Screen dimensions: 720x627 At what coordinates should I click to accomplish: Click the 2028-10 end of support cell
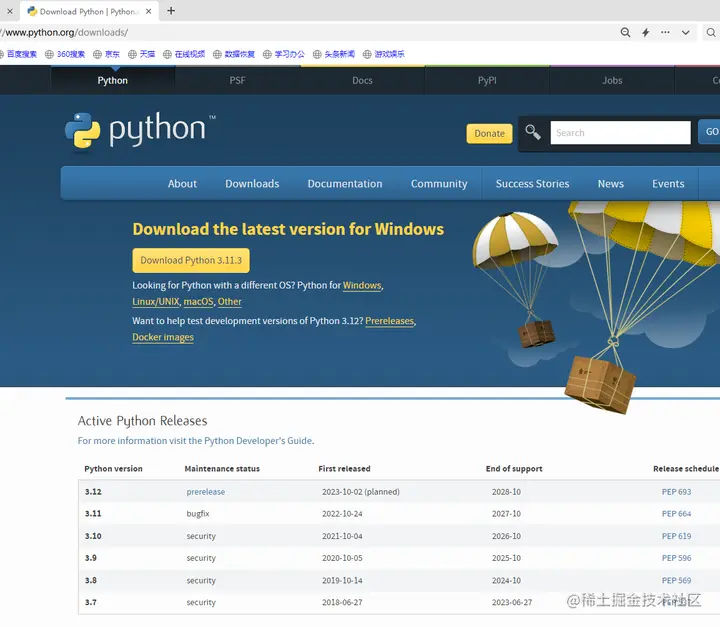point(506,492)
